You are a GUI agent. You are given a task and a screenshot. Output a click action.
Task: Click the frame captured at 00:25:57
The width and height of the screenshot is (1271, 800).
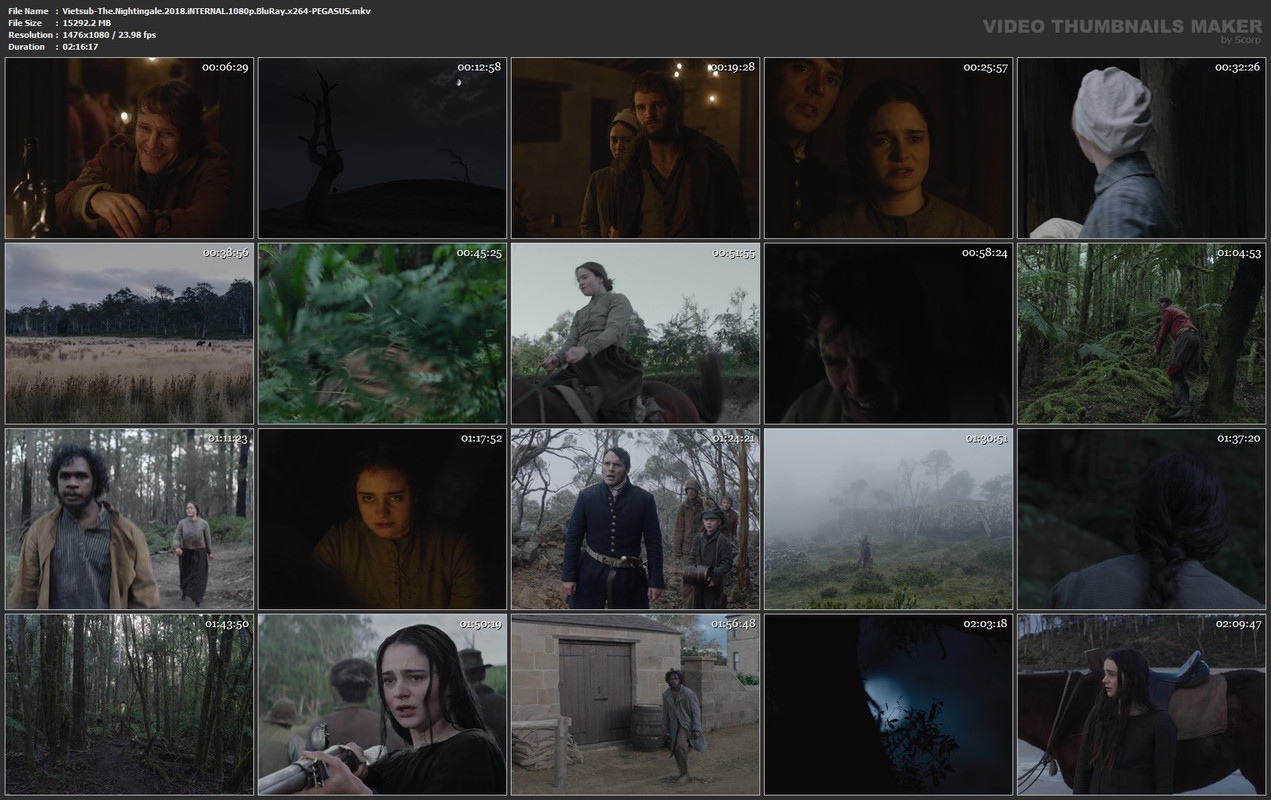(888, 148)
